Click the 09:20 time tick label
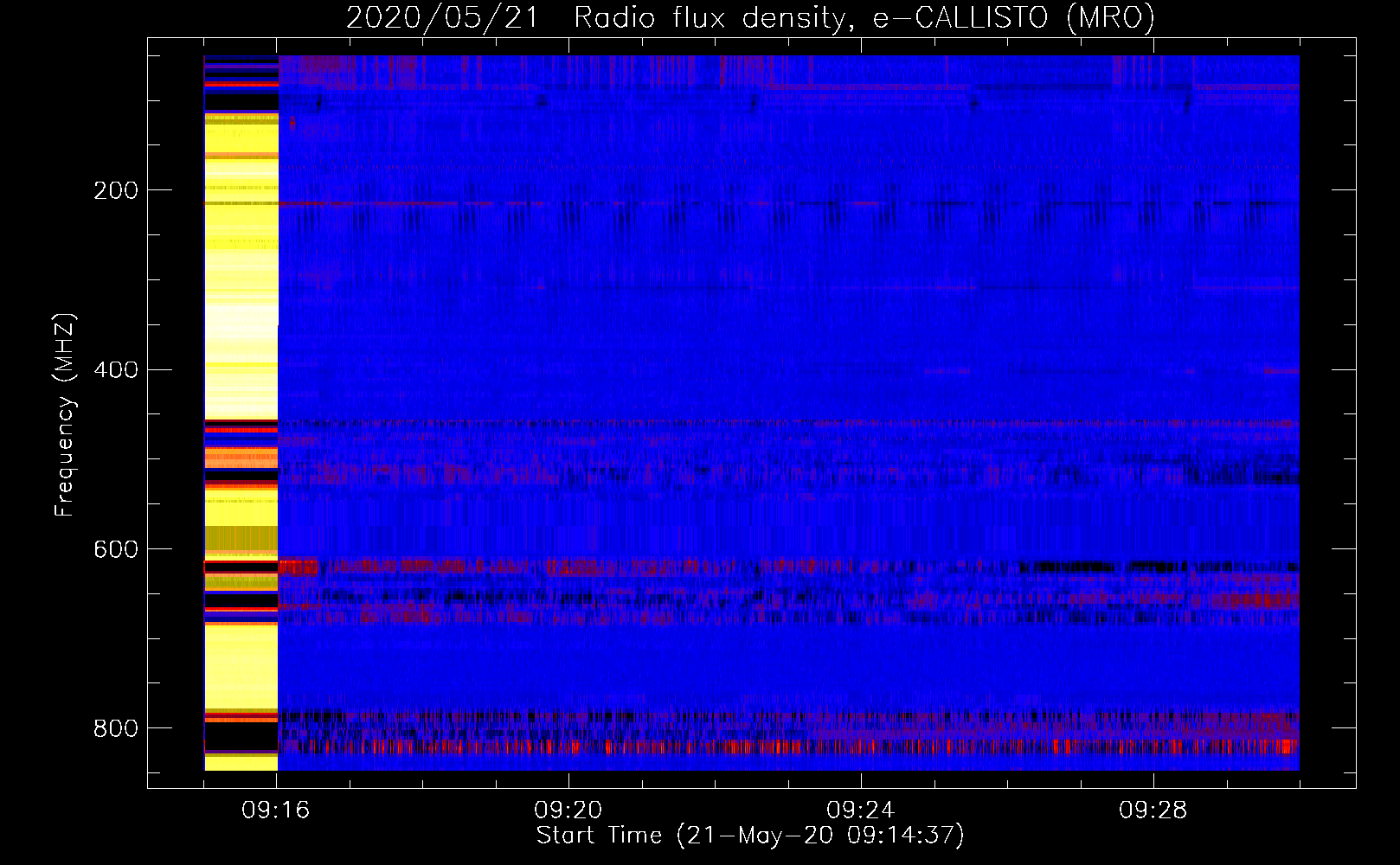Viewport: 1400px width, 865px height. pos(568,811)
